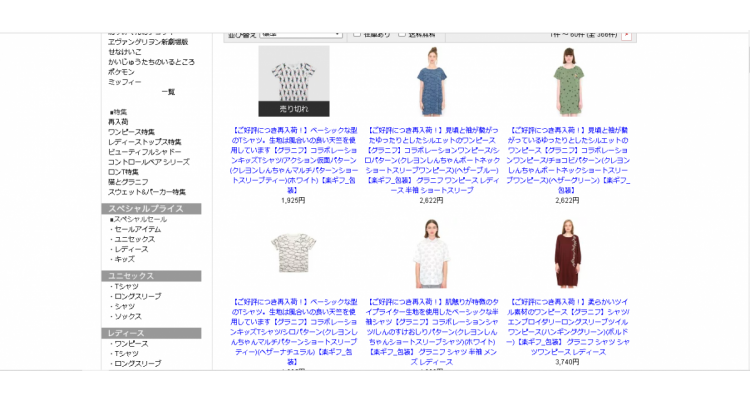
Task: Open 猫とグラニフ link
Action: click(x=128, y=182)
